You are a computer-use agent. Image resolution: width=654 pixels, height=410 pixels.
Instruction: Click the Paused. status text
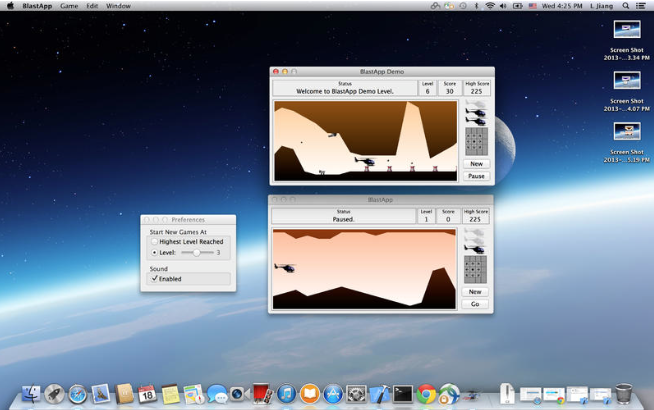coord(343,219)
